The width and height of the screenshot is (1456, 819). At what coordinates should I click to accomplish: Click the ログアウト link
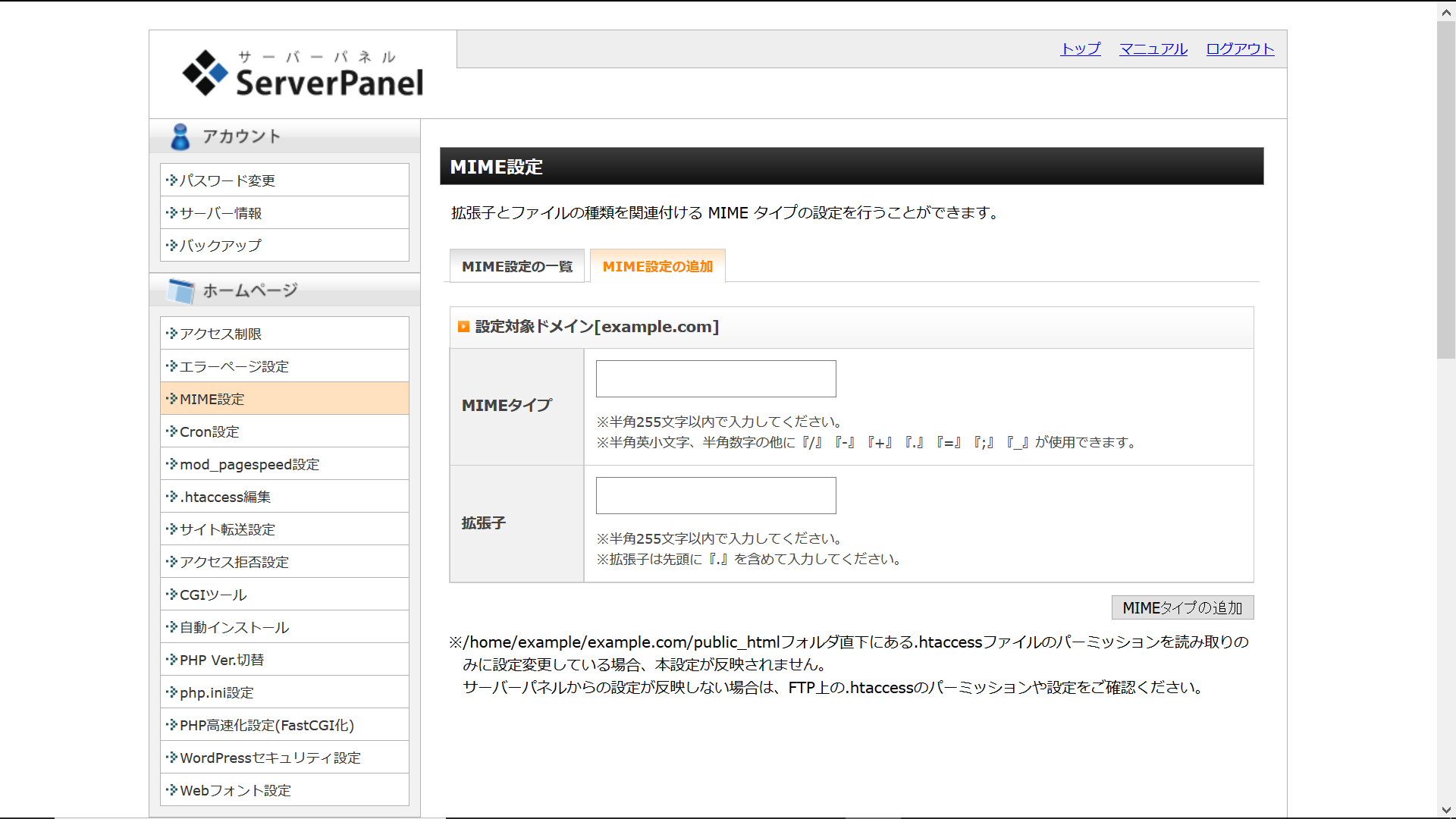point(1241,49)
